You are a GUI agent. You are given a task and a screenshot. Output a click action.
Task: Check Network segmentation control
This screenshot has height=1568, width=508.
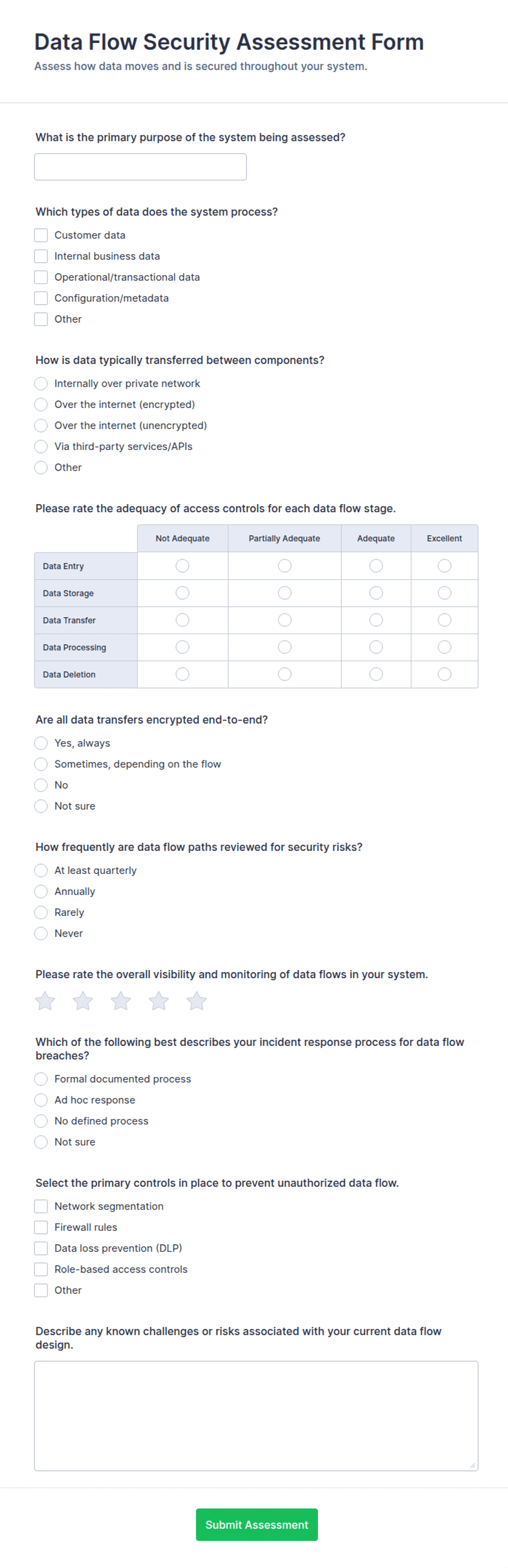41,1206
